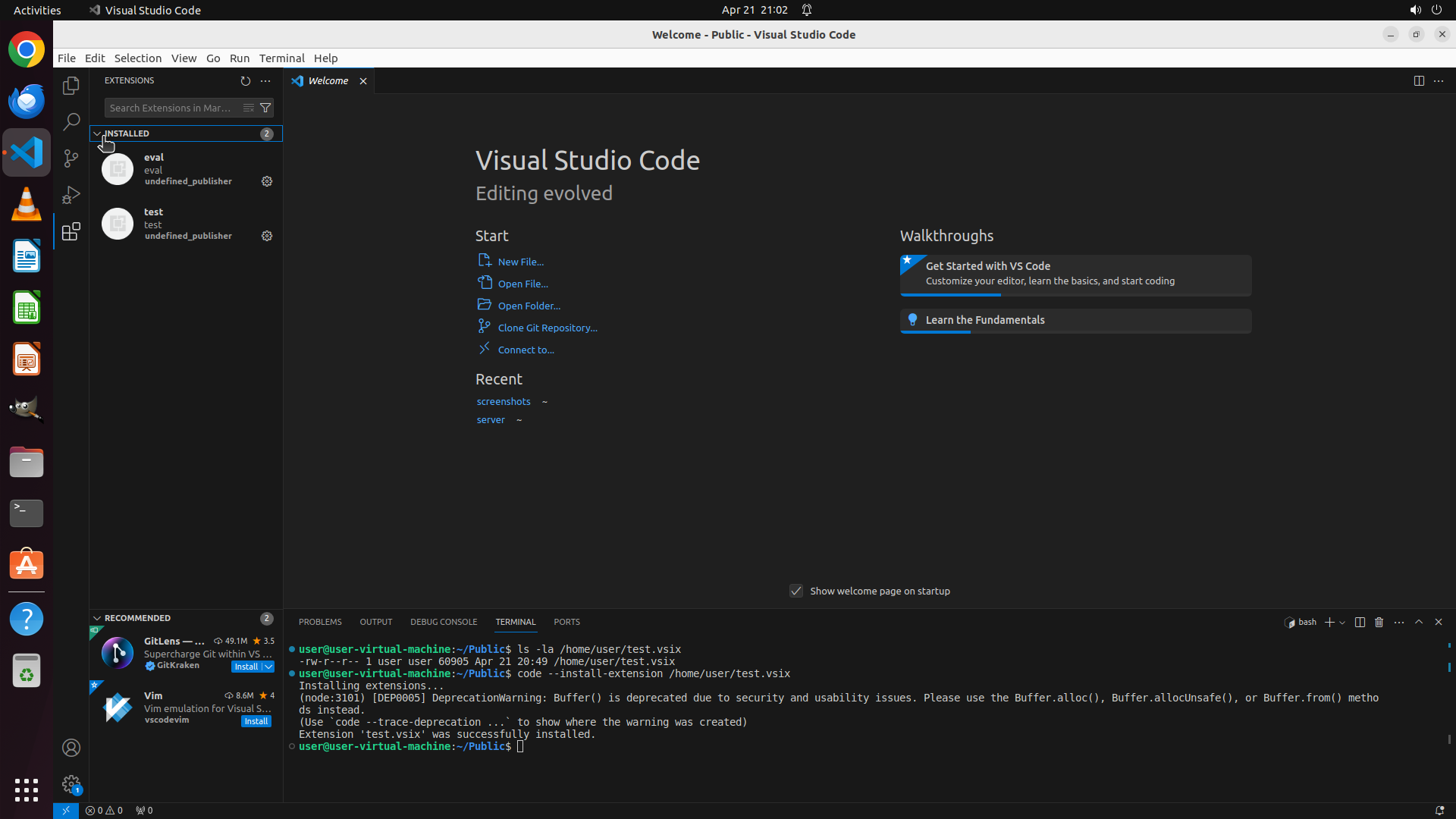This screenshot has height=819, width=1456.
Task: Maximize the terminal panel size chevron
Action: click(1418, 622)
